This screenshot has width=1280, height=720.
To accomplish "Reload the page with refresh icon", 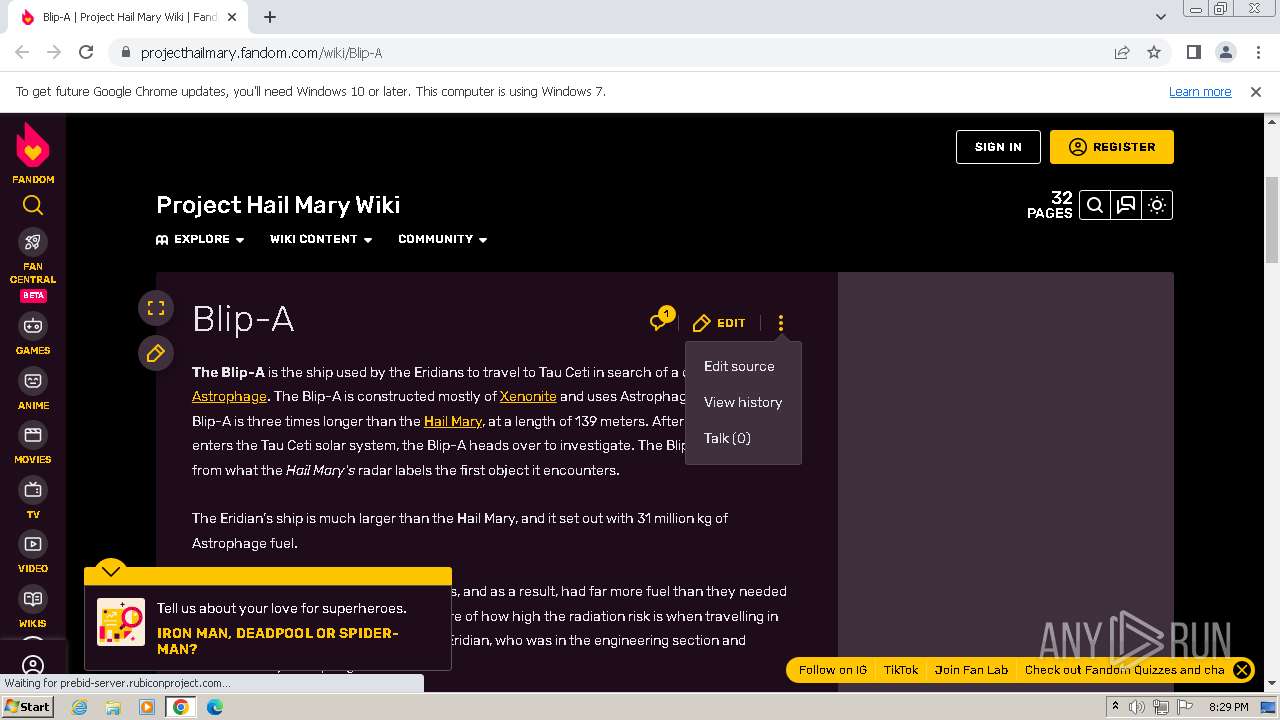I will (x=86, y=52).
